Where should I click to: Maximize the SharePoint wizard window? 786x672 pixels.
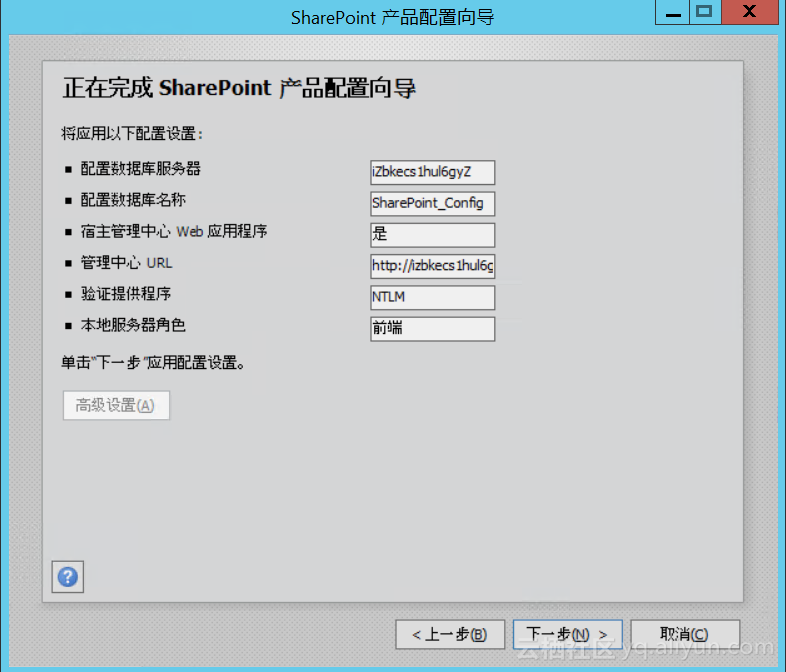(705, 12)
